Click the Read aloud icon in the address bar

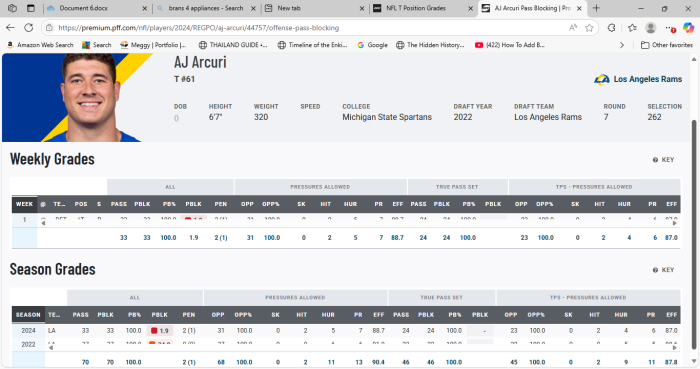(573, 28)
